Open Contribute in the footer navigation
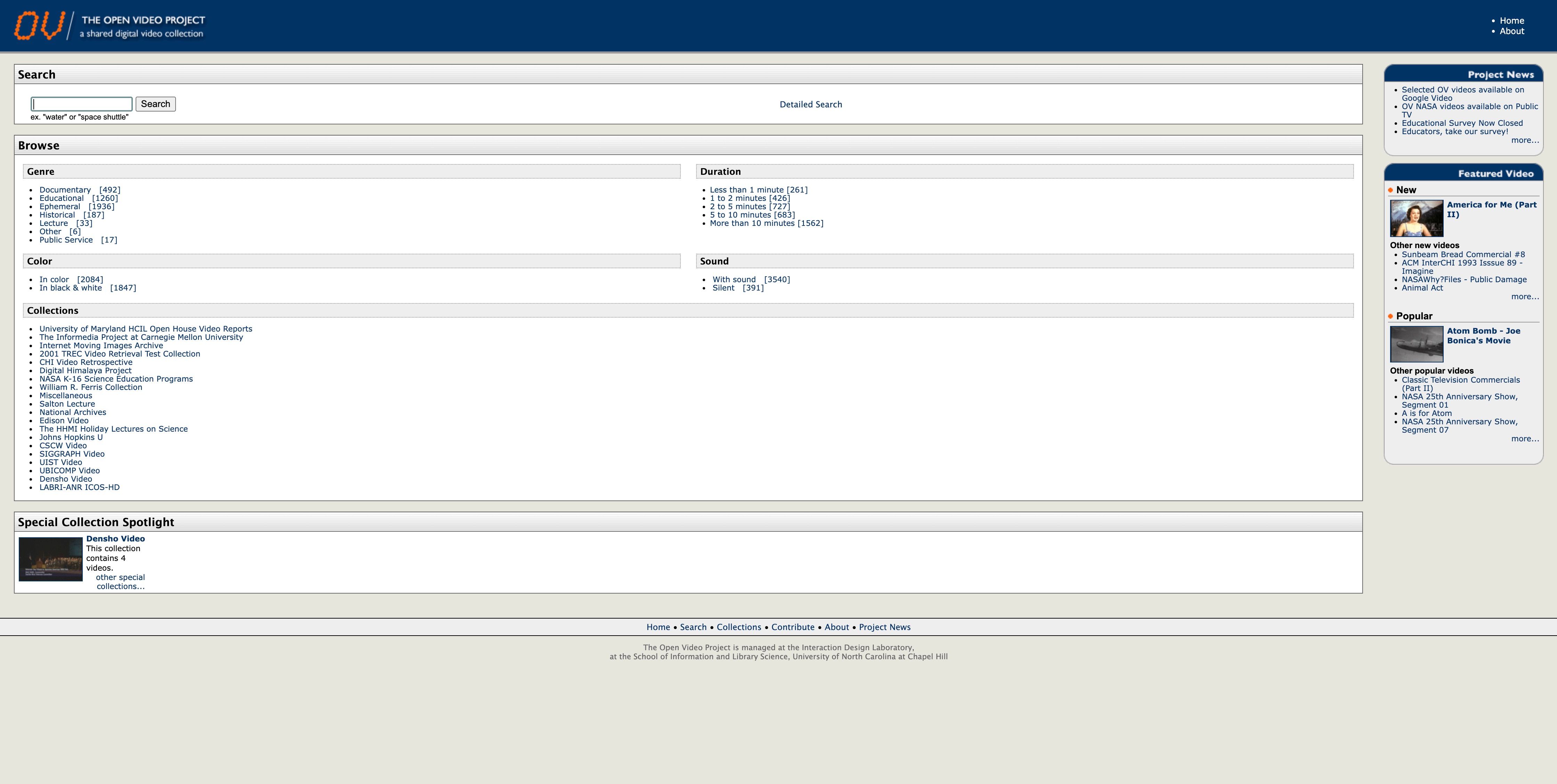Viewport: 1557px width, 784px height. [792, 627]
